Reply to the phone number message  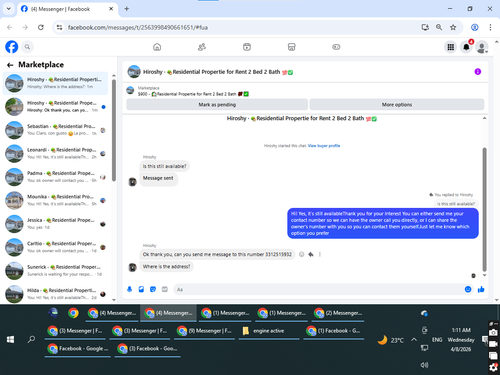[x=311, y=254]
